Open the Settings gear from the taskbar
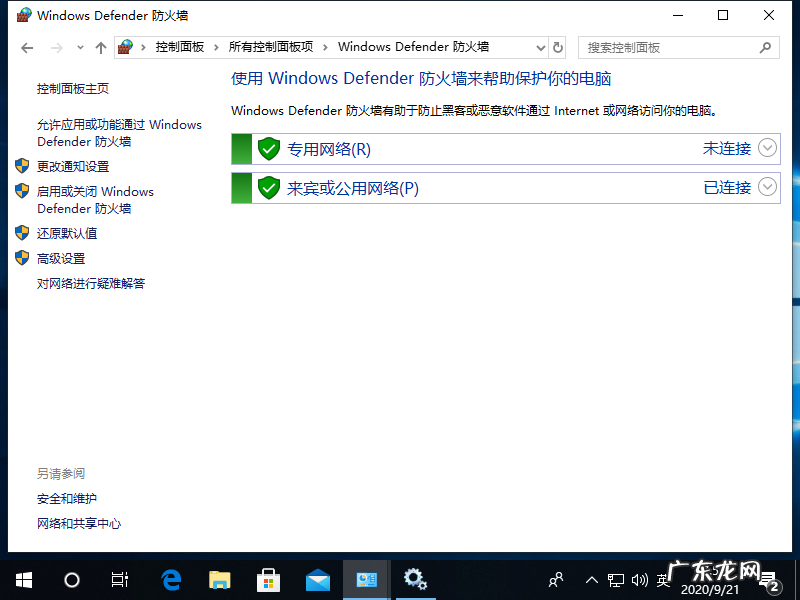 416,580
